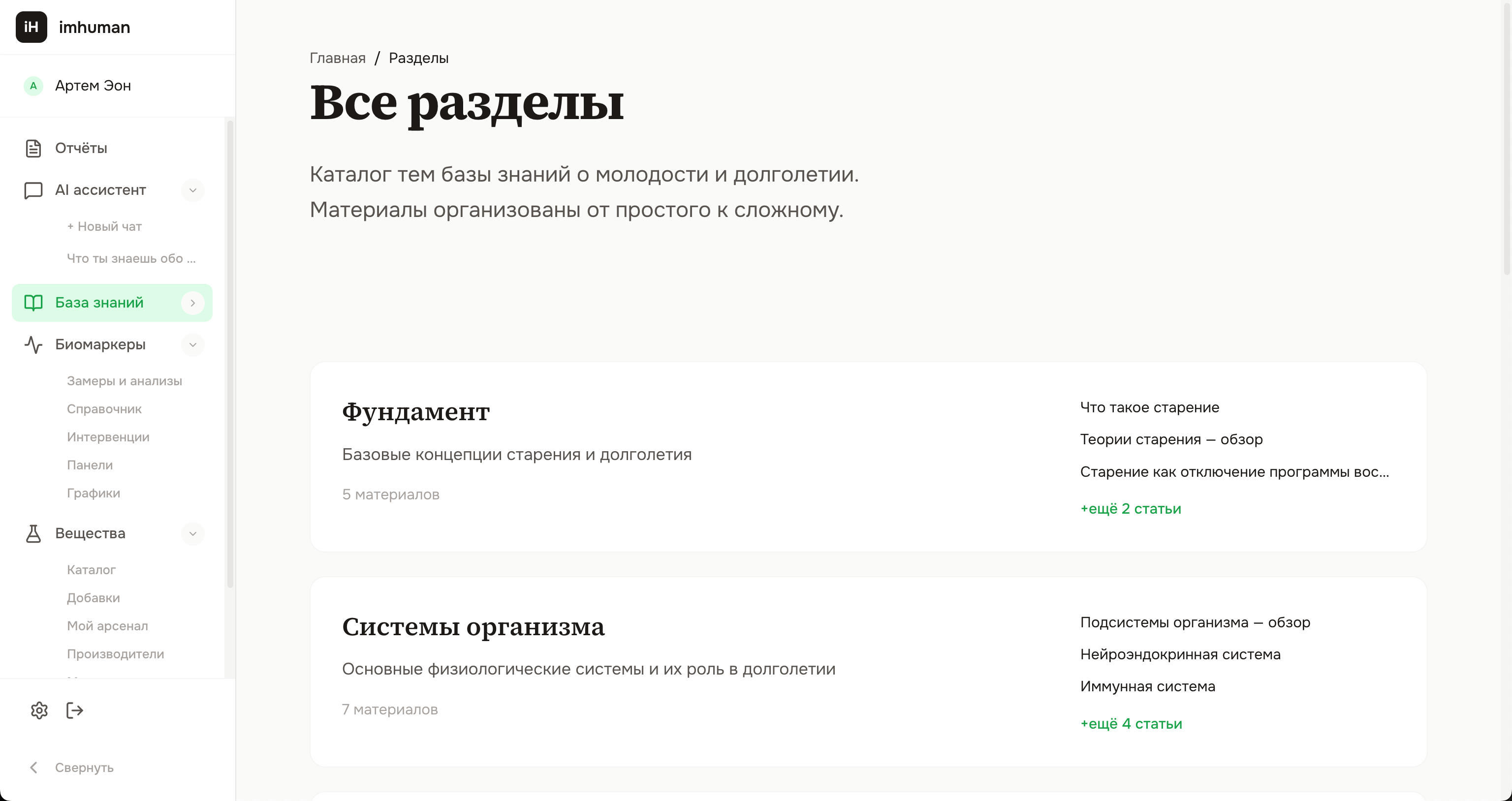Screen dimensions: 1512x801
Task: Open article 'Что такое старение'
Action: pos(1149,407)
